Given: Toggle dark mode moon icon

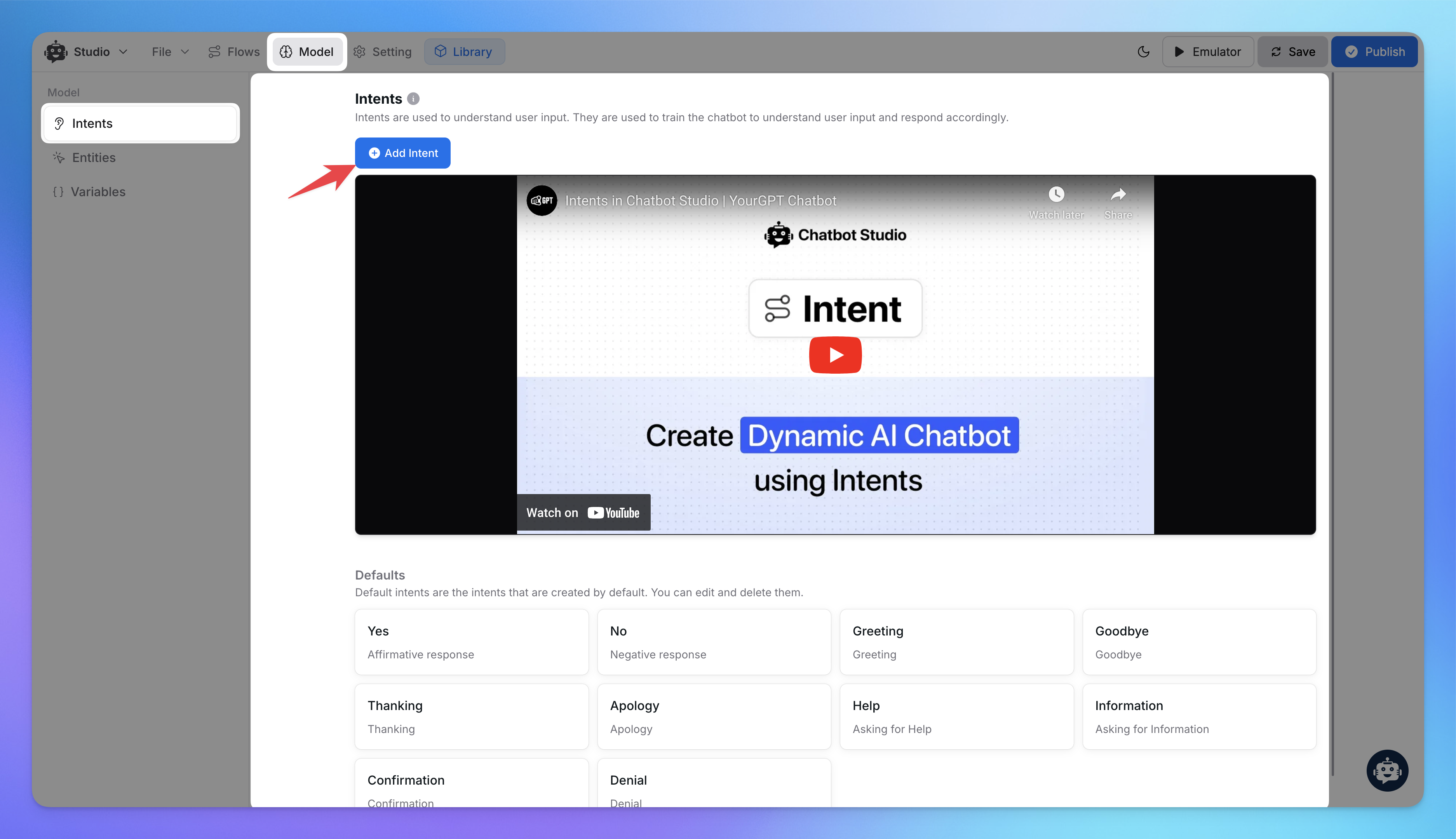Looking at the screenshot, I should (1143, 52).
